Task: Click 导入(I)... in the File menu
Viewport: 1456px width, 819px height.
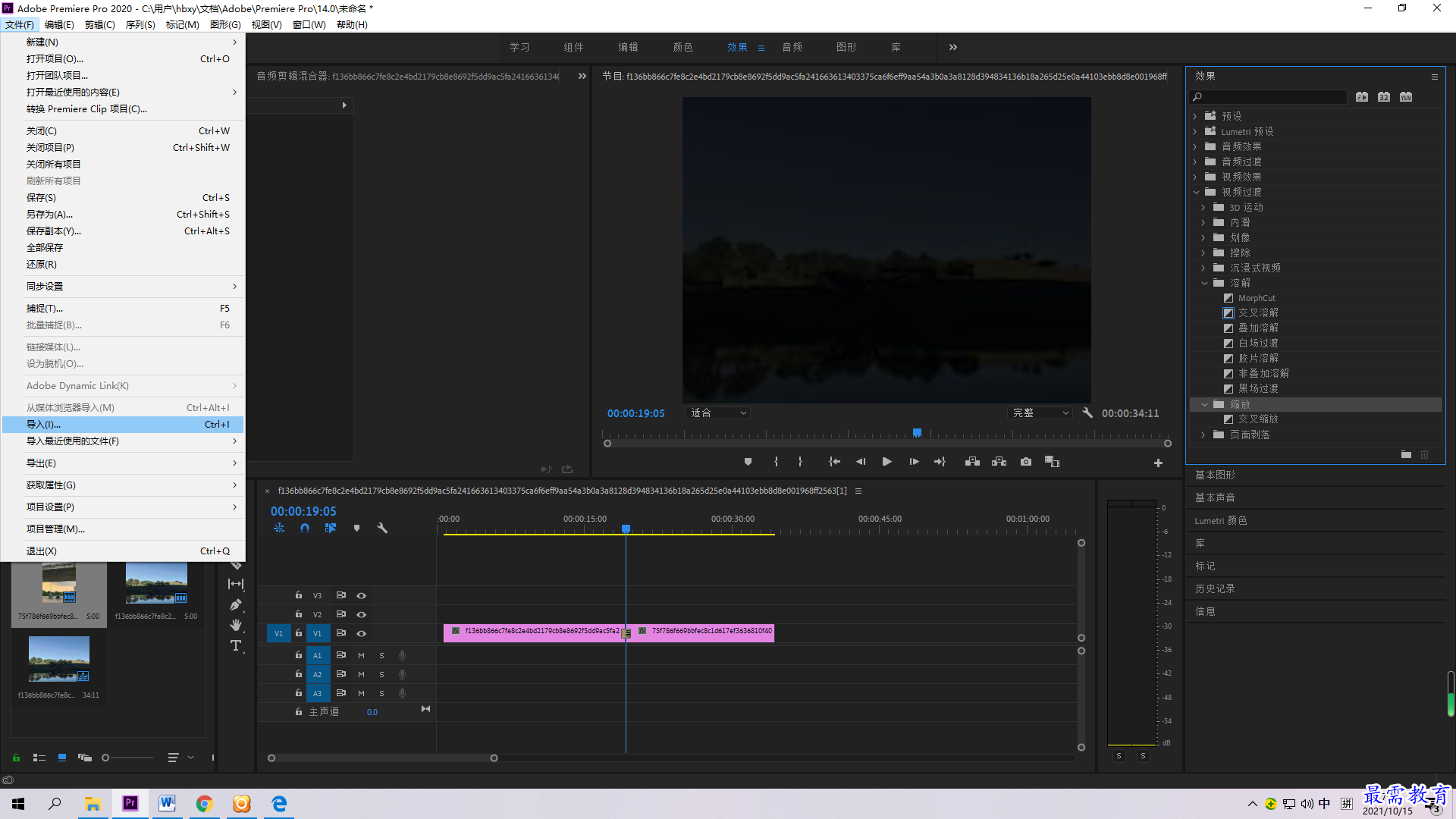Action: pyautogui.click(x=123, y=425)
